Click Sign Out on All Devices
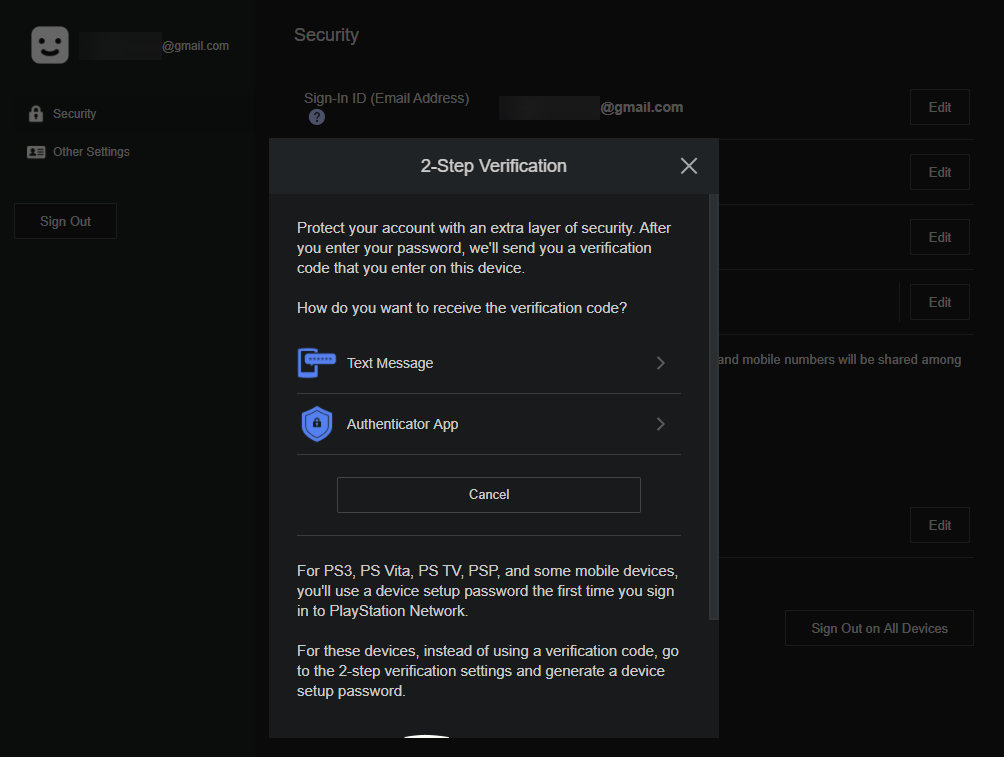The image size is (1004, 757). coord(879,628)
